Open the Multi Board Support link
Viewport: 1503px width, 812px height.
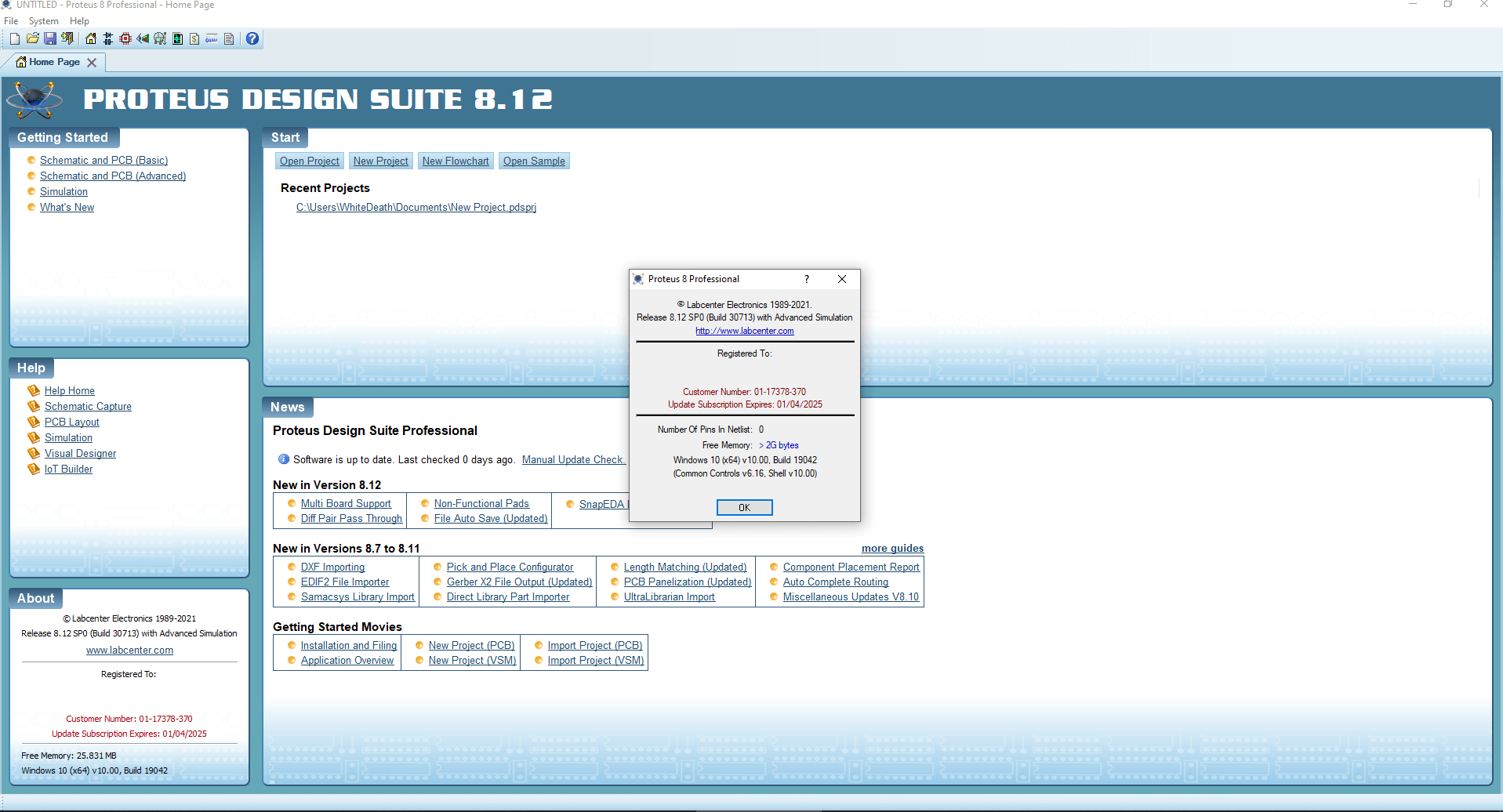pos(346,503)
